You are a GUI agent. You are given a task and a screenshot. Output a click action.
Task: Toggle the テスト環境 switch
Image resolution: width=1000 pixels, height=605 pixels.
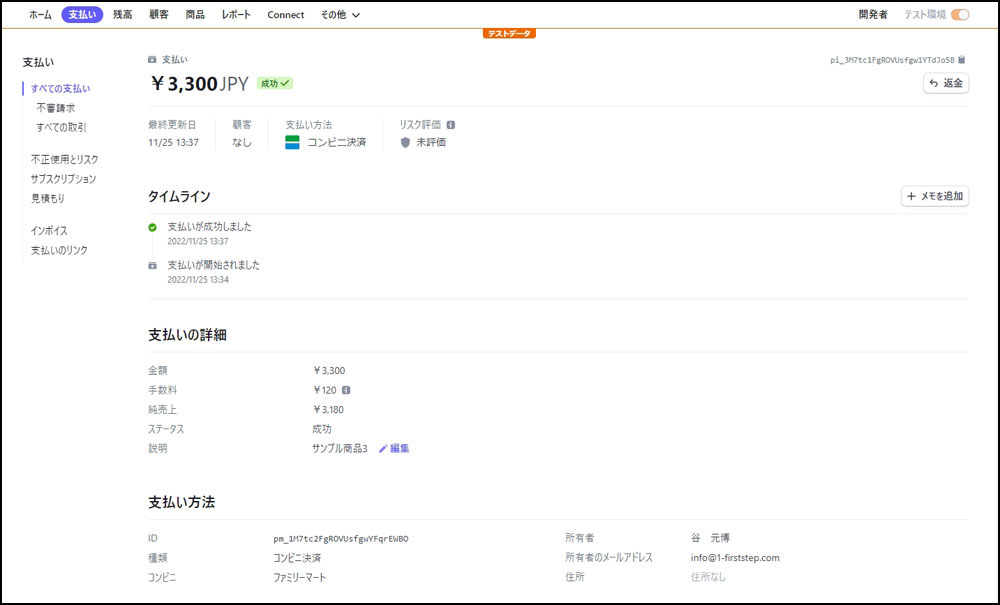pyautogui.click(x=960, y=15)
